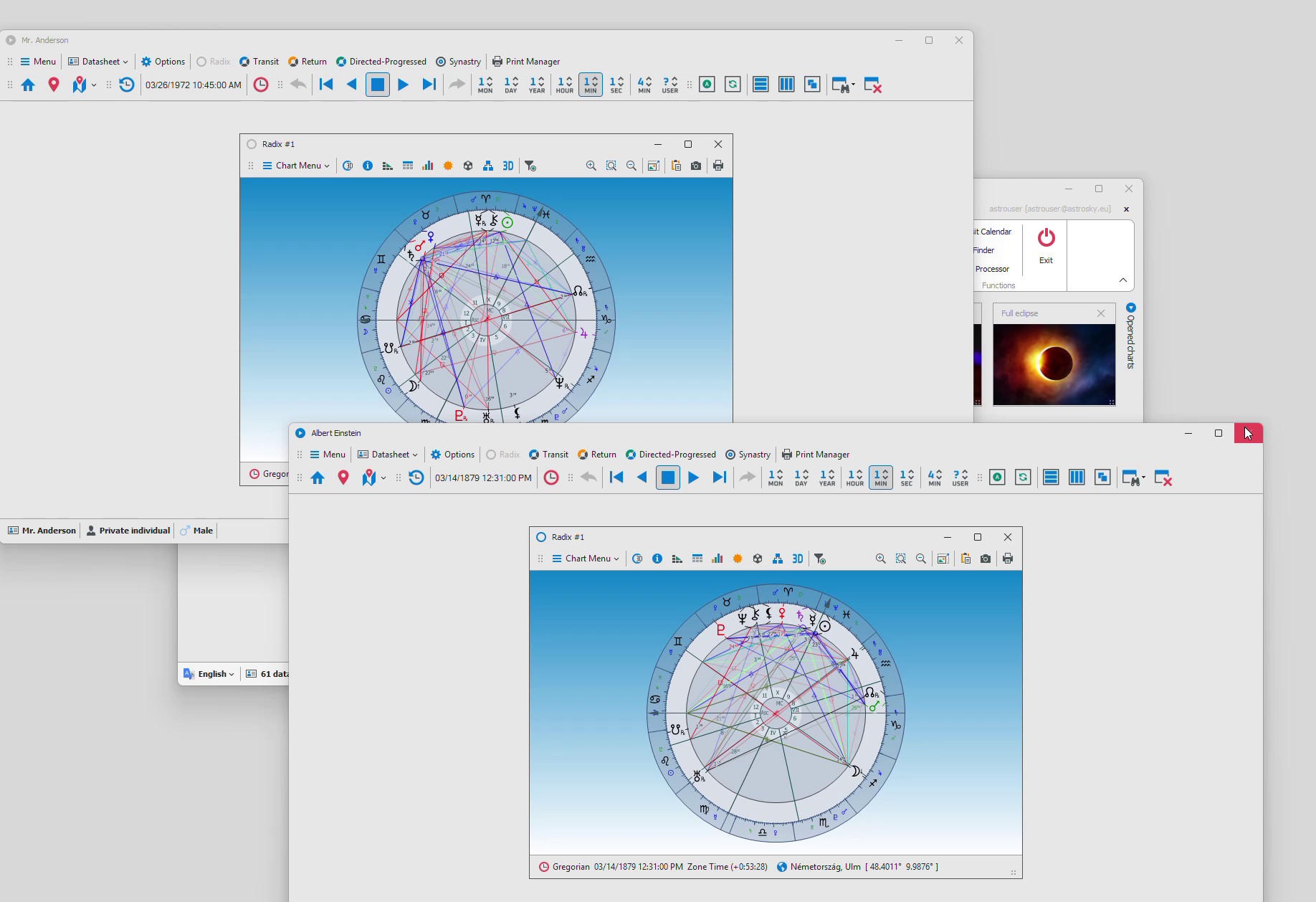
Task: Expand Datasheet dropdown in Mr. Anderson window
Action: coord(98,62)
